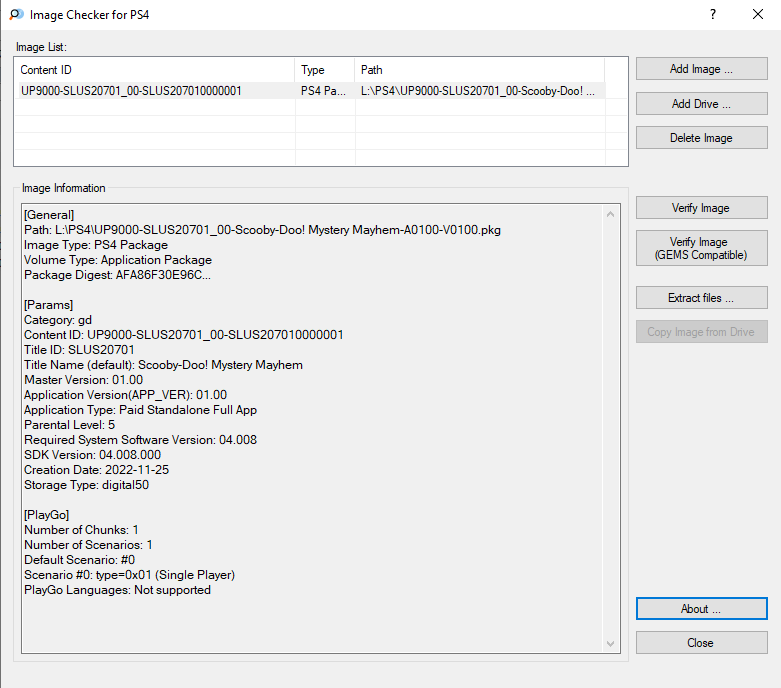Click 'Number of Scenarios: 1' line
781x688 pixels.
[x=88, y=545]
